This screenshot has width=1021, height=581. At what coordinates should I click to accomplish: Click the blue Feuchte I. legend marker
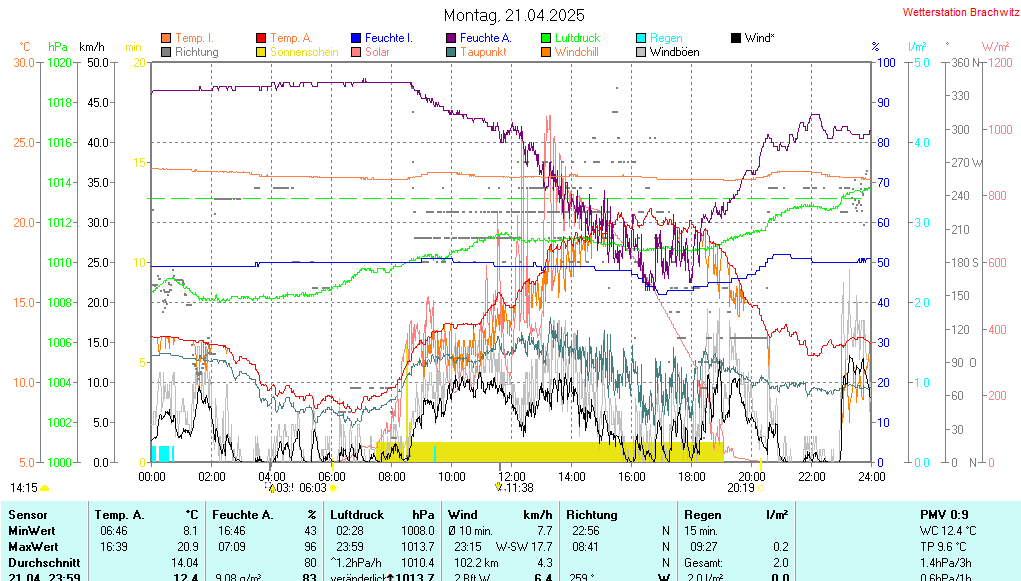tap(356, 38)
